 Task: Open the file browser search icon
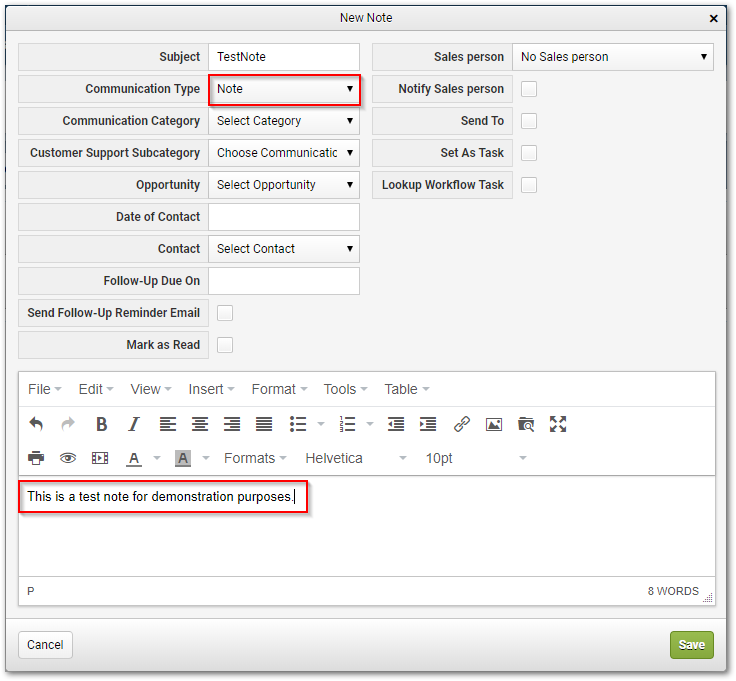click(x=526, y=424)
